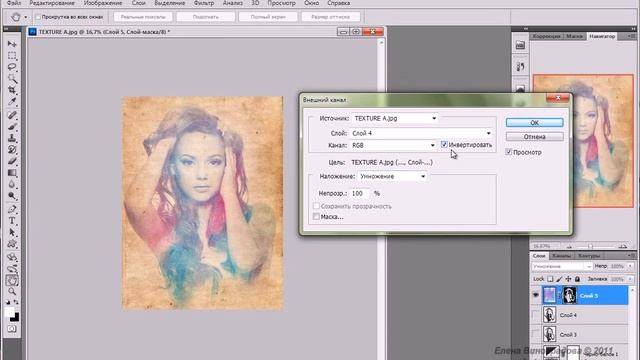Select the Gradient tool
Viewport: 640px width, 360px height.
[12, 173]
